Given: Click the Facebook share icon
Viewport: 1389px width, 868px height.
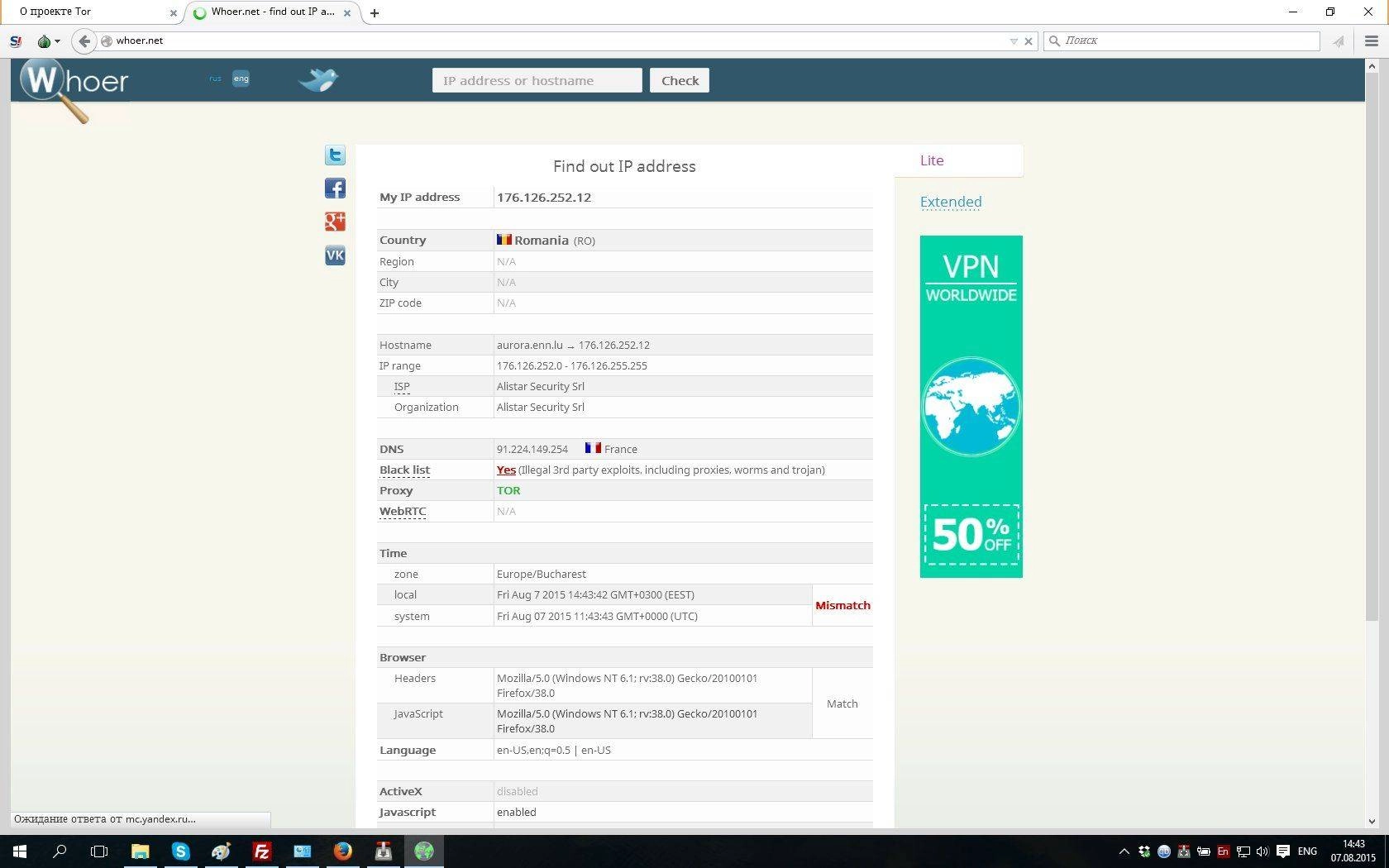Looking at the screenshot, I should click(335, 188).
